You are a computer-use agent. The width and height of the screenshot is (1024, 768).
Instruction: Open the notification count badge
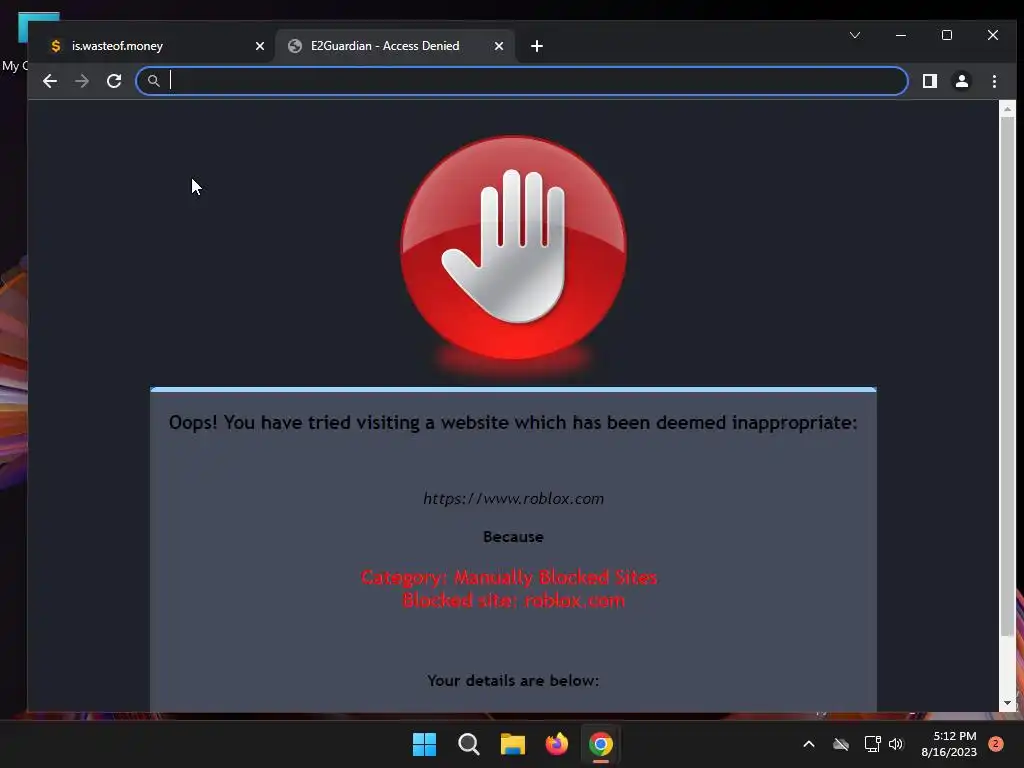click(996, 744)
